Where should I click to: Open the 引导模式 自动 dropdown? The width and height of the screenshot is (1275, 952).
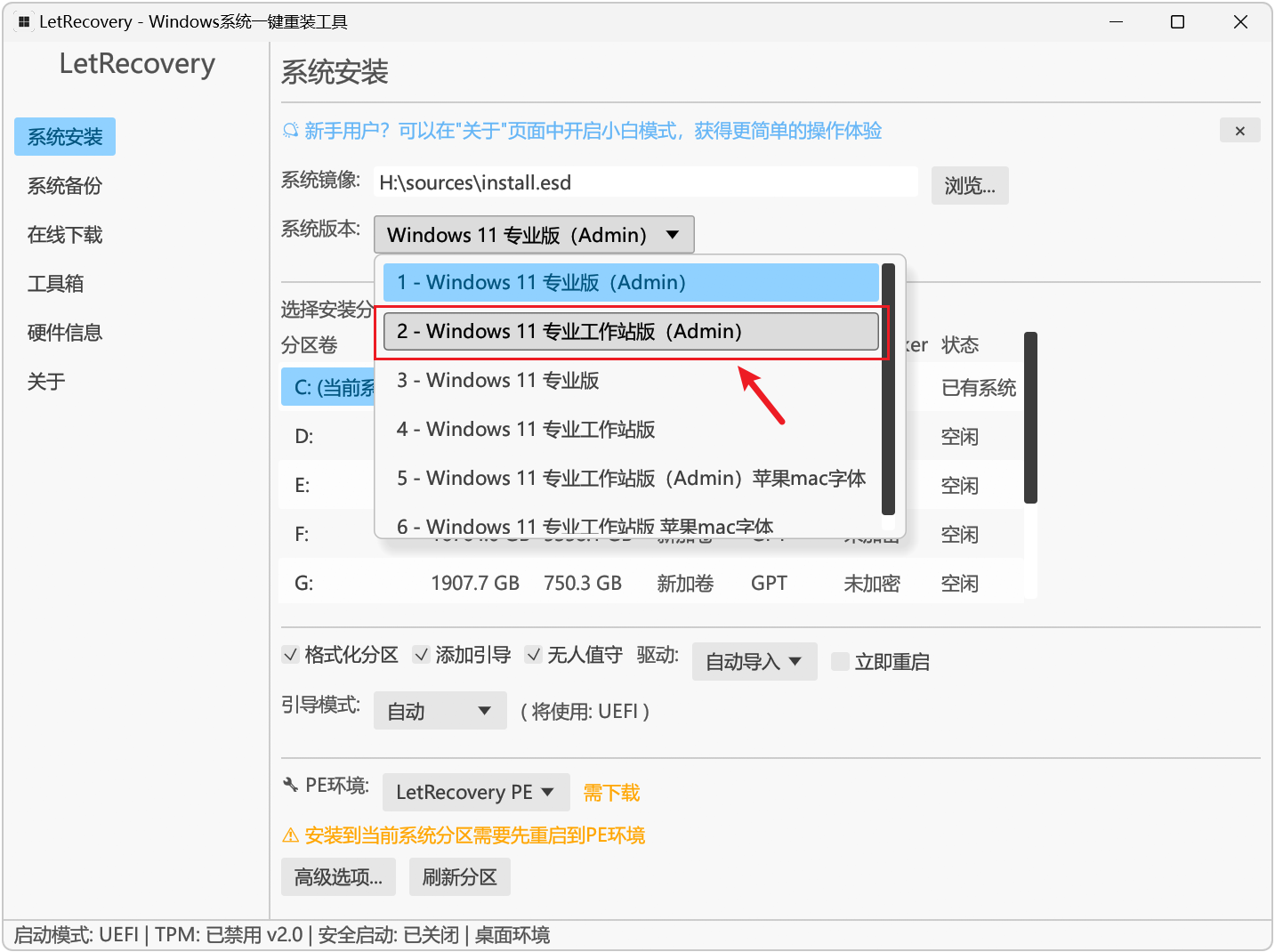click(440, 711)
